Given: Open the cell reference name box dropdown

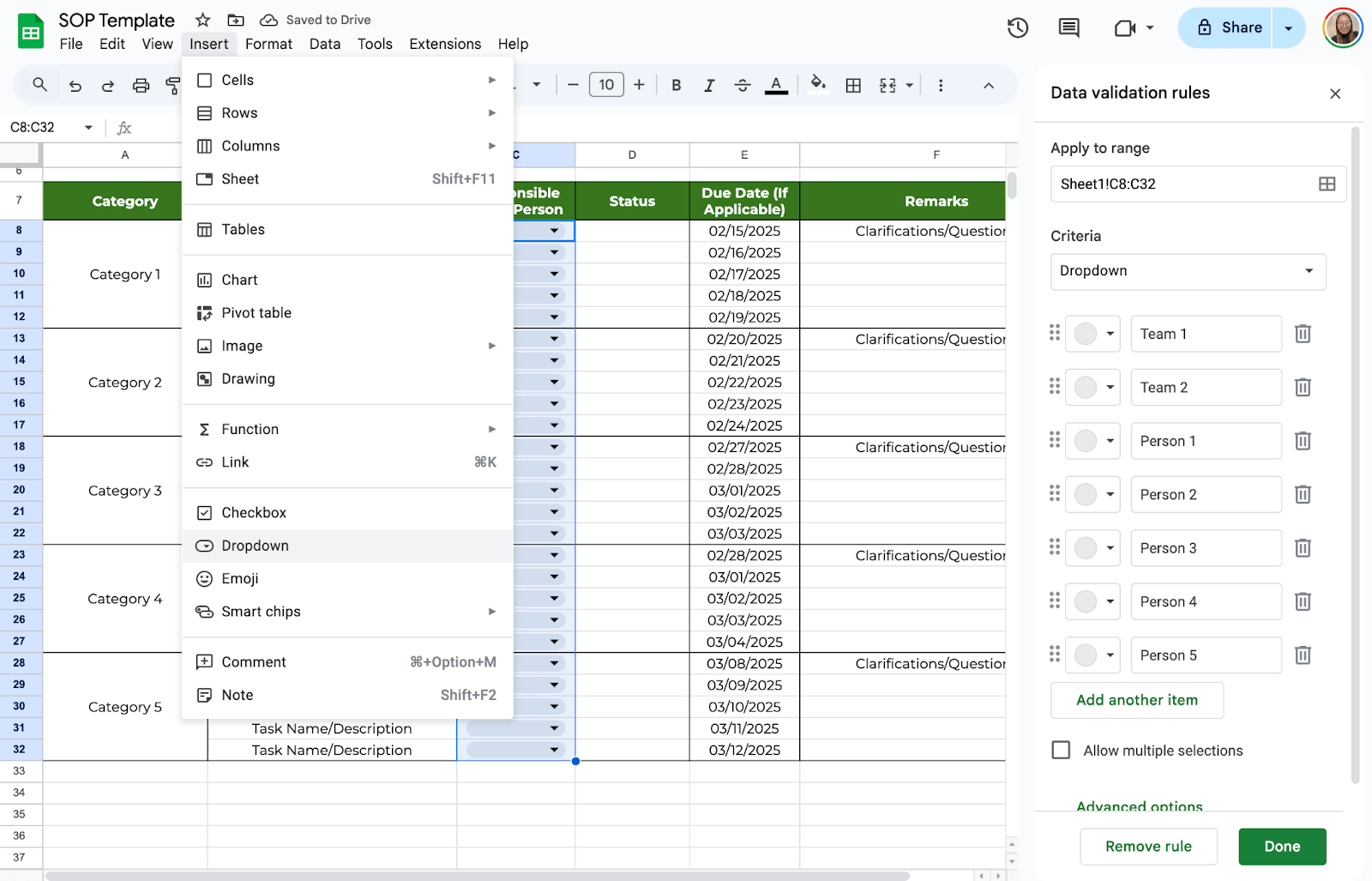Looking at the screenshot, I should coord(88,128).
